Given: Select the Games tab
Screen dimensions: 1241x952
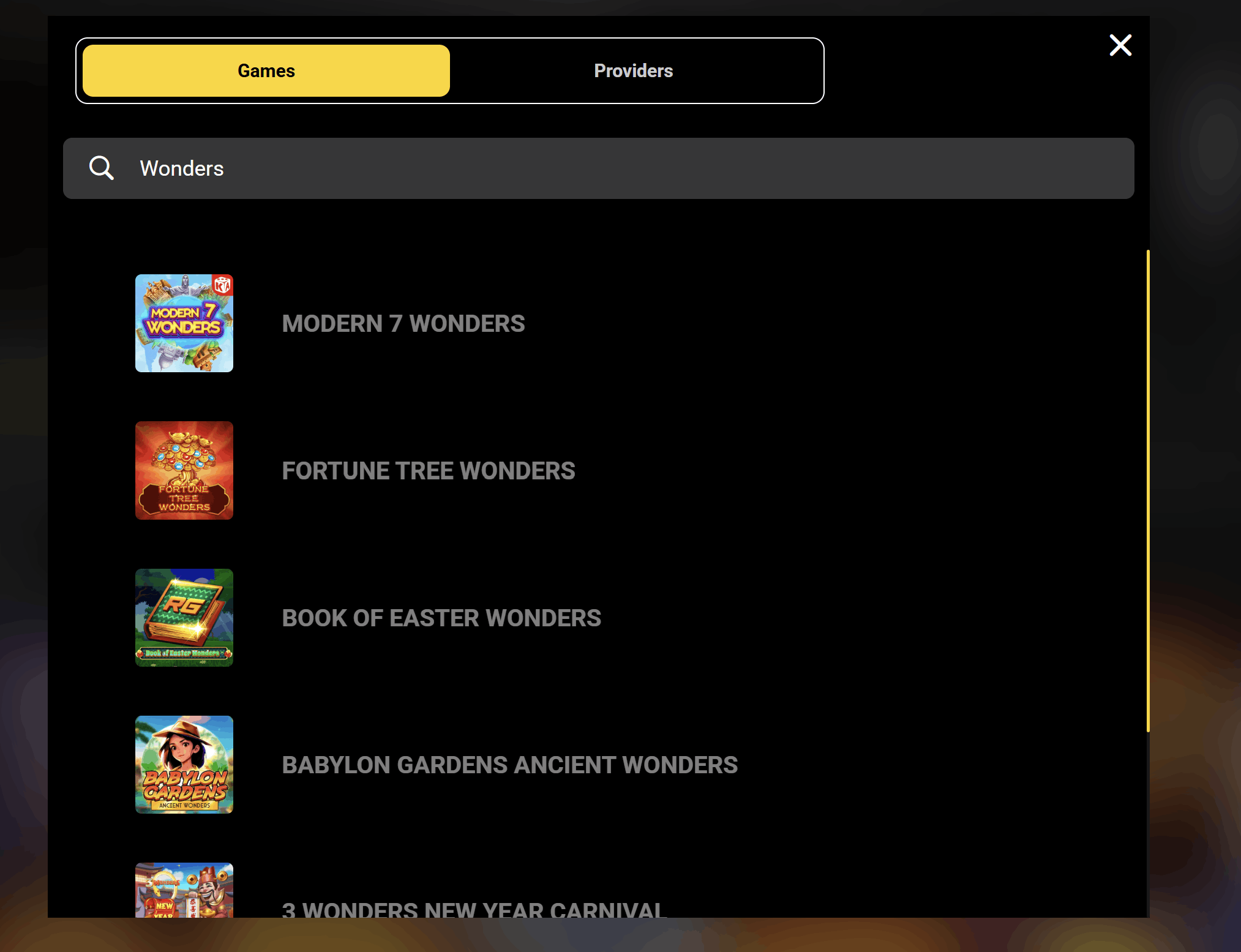Looking at the screenshot, I should coord(266,71).
